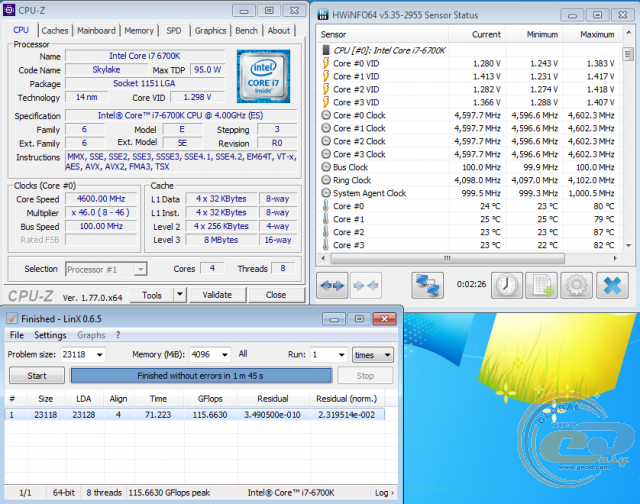
Task: Click the thermometer icon for Core #0 temperature
Action: click(326, 206)
